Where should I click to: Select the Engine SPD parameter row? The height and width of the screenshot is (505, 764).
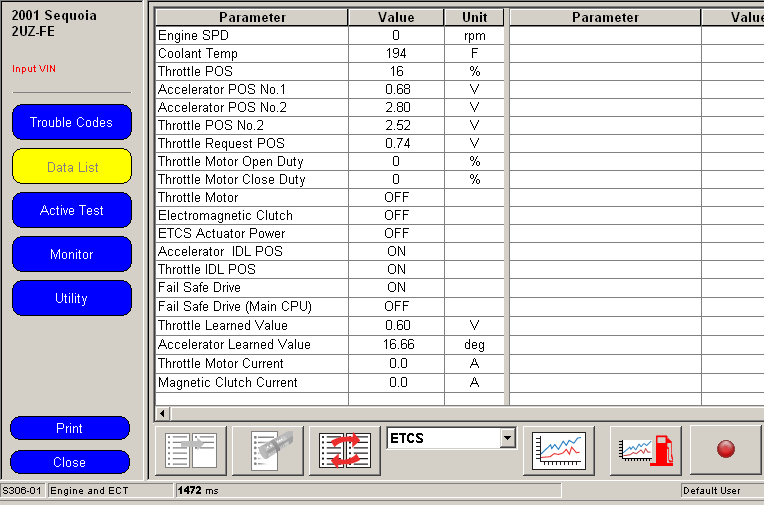[251, 35]
